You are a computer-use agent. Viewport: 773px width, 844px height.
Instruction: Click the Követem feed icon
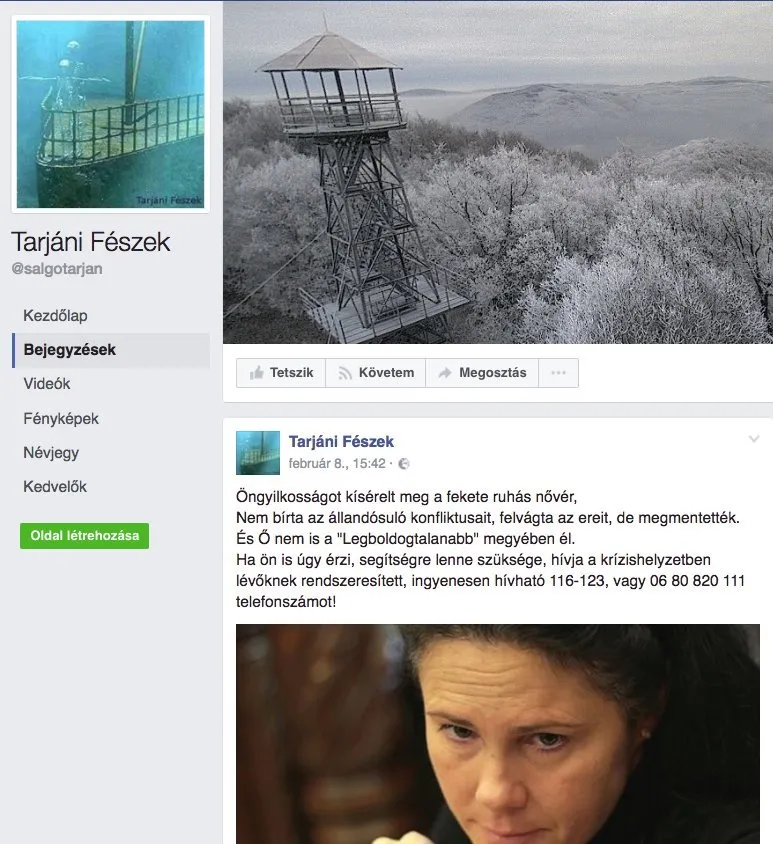point(345,372)
